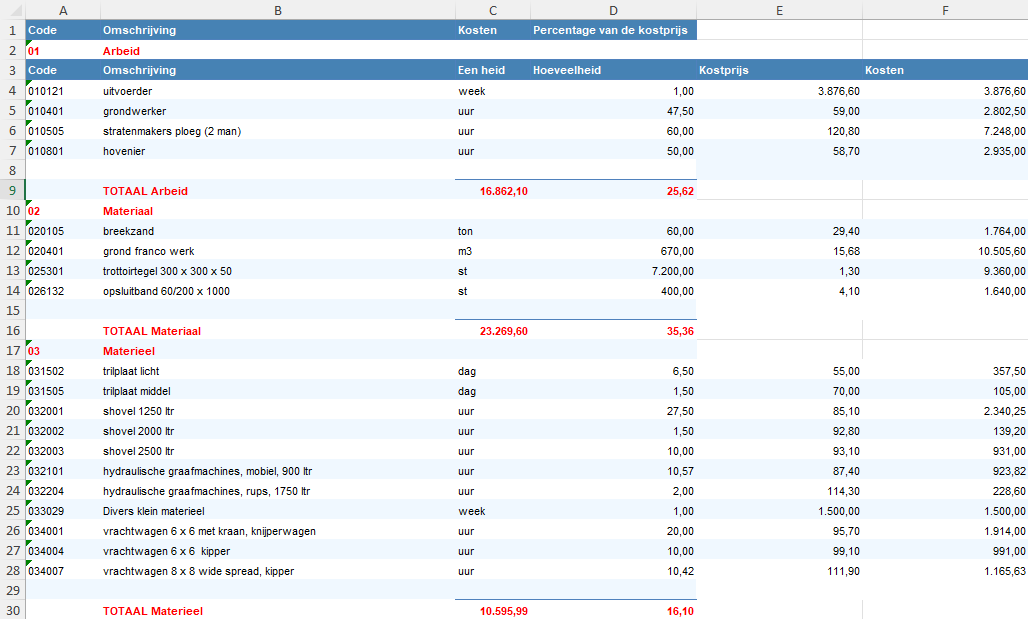Click the "Kostprijs" header cell
This screenshot has height=619, width=1028.
tap(779, 70)
